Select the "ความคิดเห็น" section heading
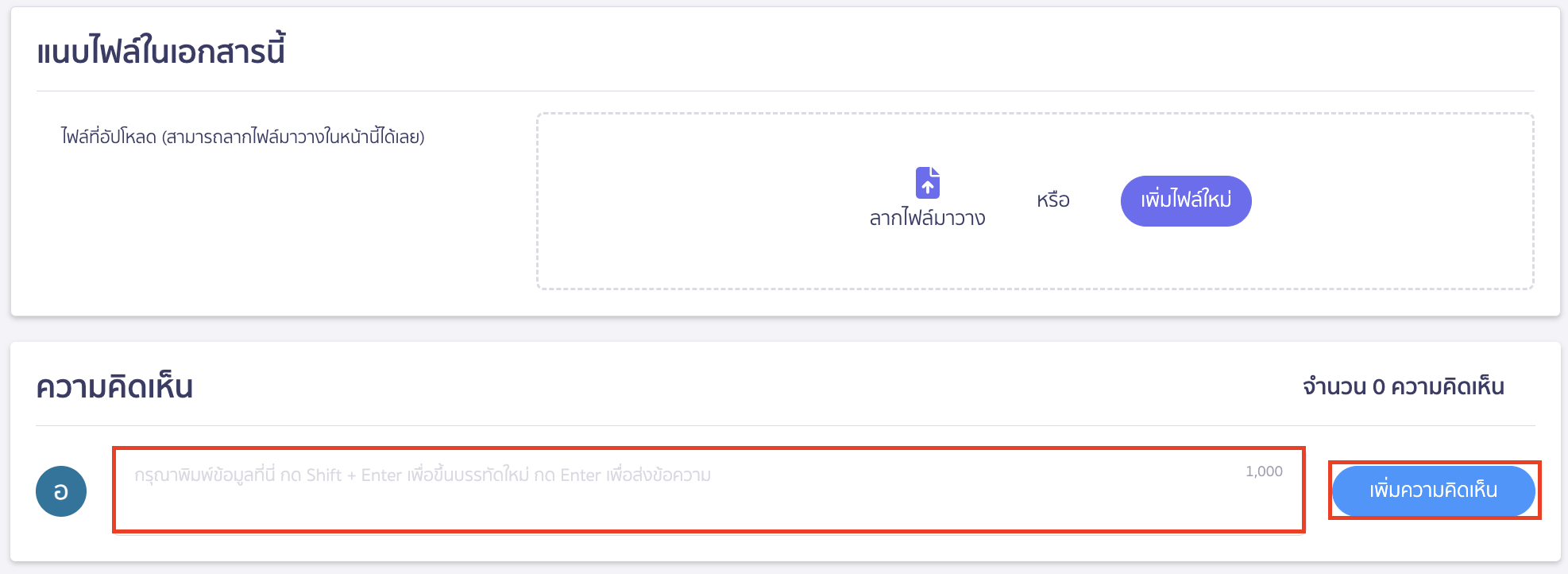This screenshot has height=574, width=1568. [115, 387]
